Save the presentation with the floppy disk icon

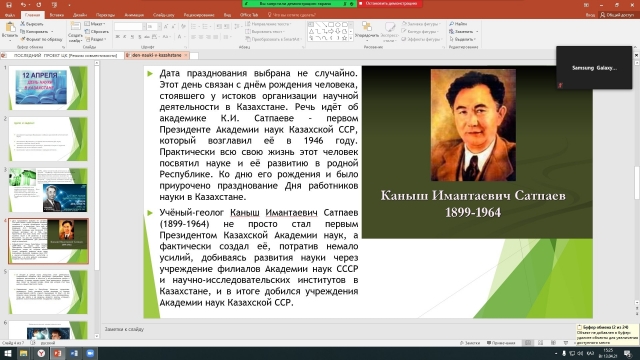tap(9, 5)
